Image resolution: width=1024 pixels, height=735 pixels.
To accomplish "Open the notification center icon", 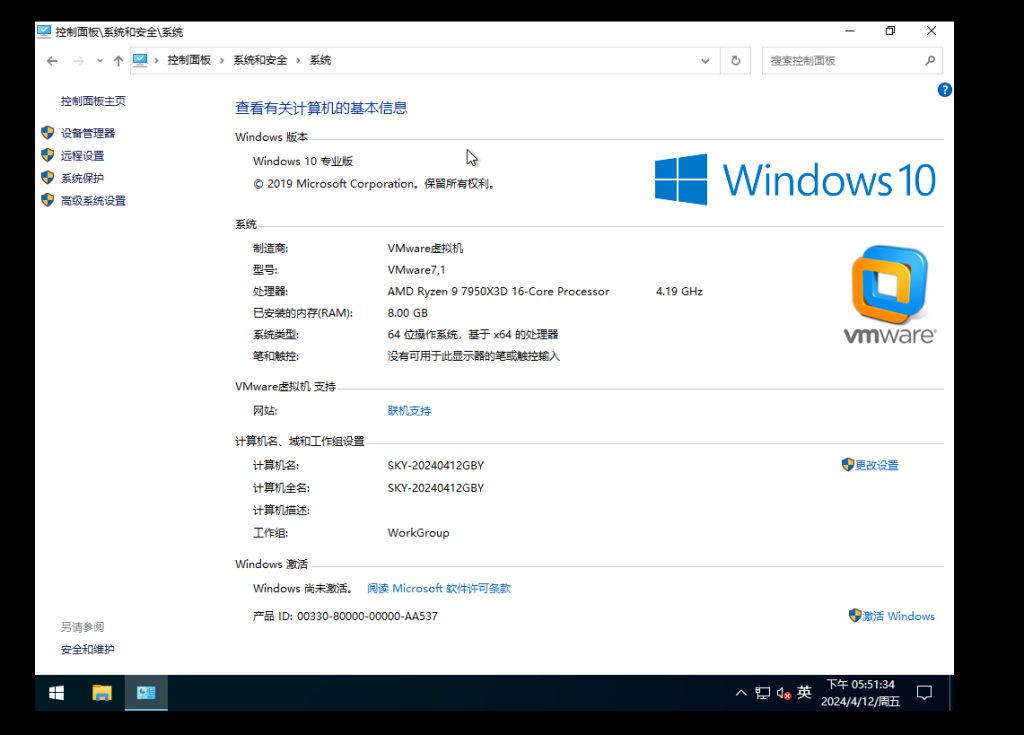I will click(x=925, y=692).
